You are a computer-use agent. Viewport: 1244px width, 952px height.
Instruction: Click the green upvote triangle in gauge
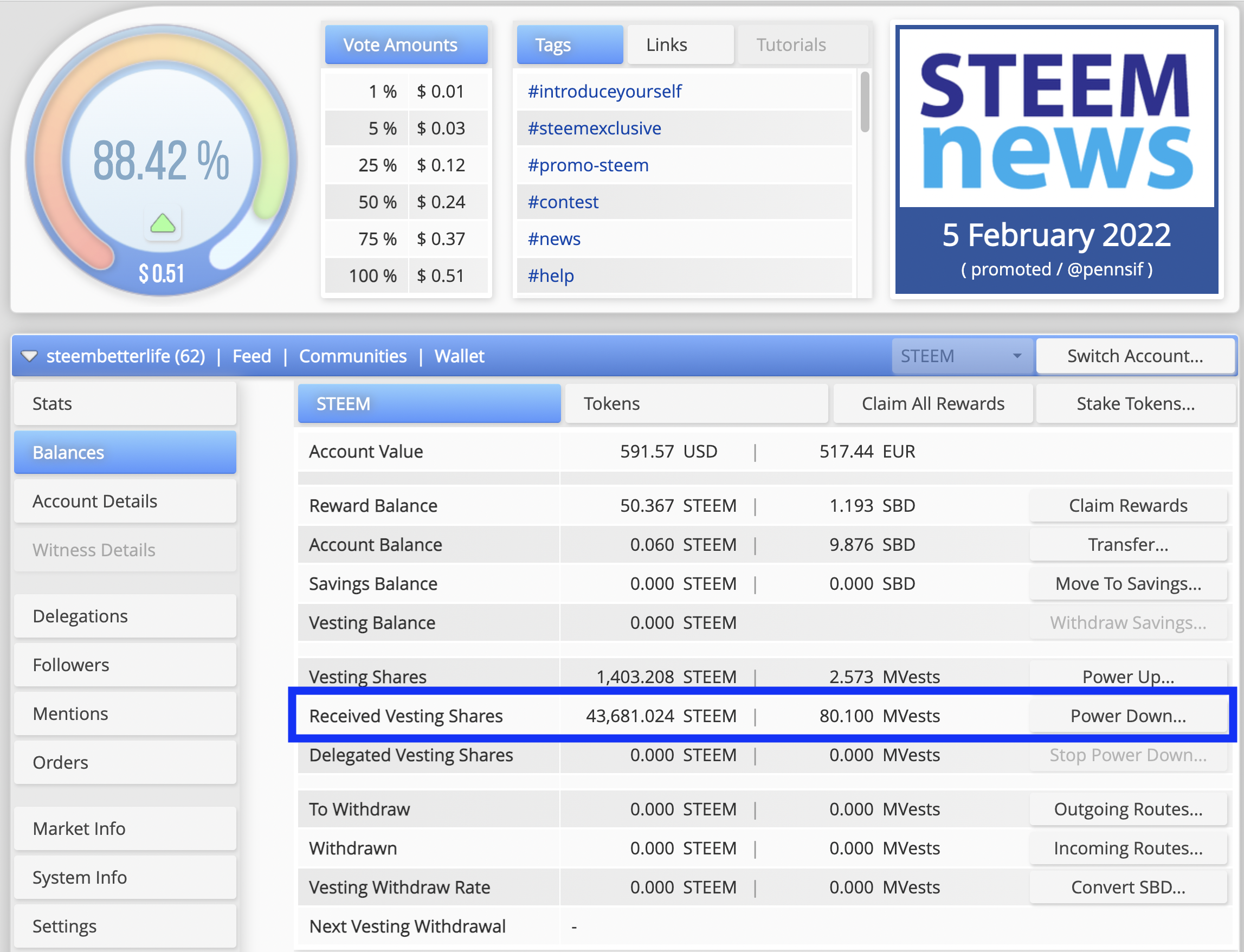(163, 223)
